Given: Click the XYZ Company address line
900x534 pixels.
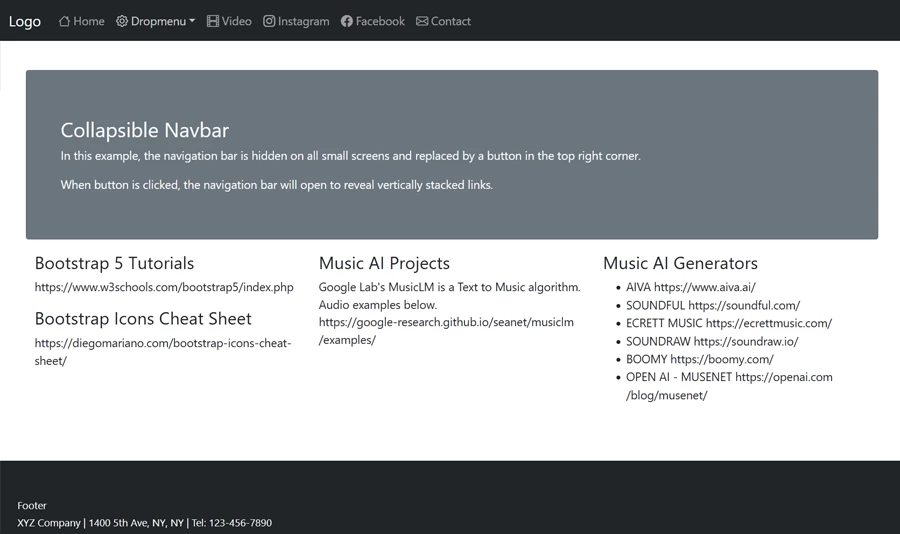Looking at the screenshot, I should pos(145,523).
